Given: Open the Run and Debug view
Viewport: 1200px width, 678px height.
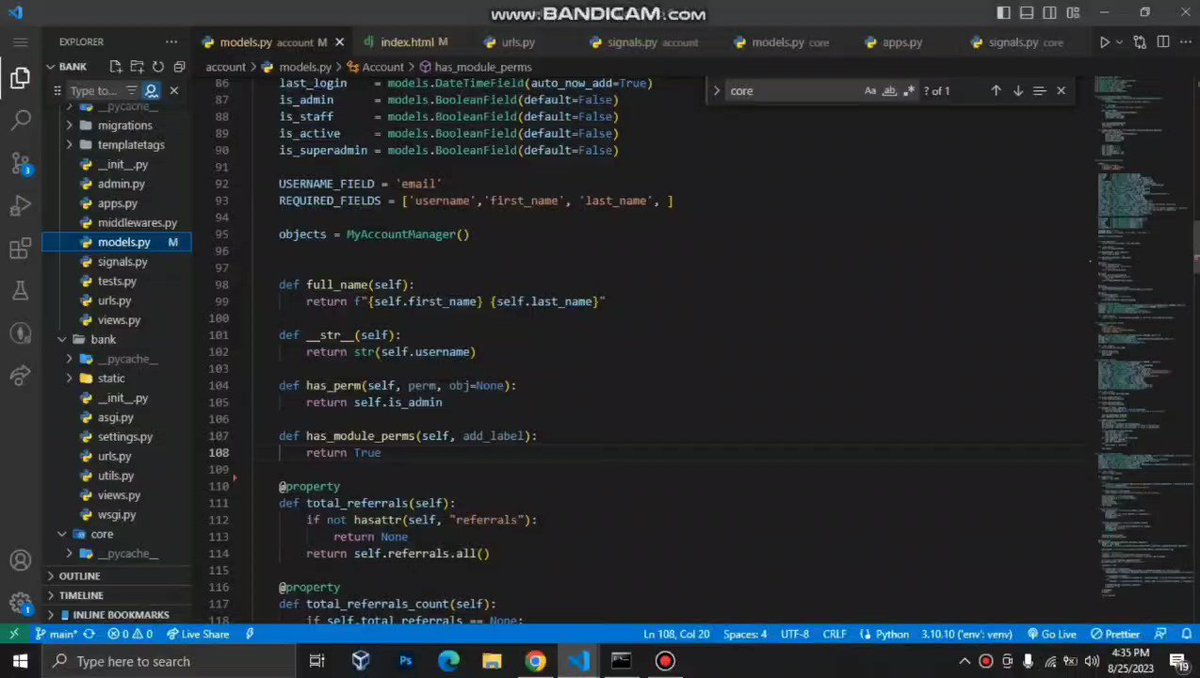Looking at the screenshot, I should pos(20,206).
